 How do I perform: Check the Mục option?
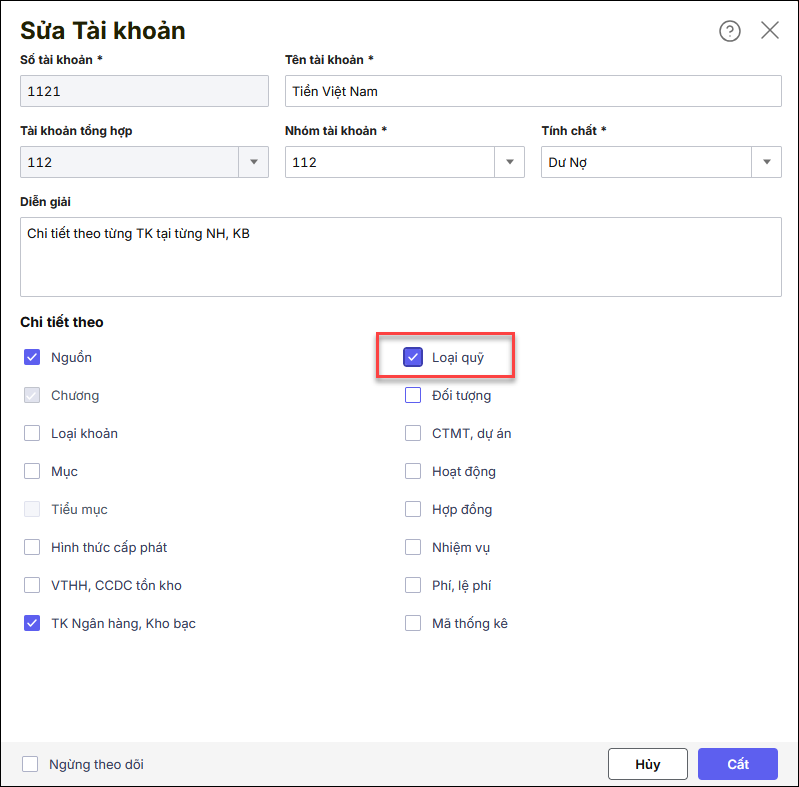coord(32,471)
